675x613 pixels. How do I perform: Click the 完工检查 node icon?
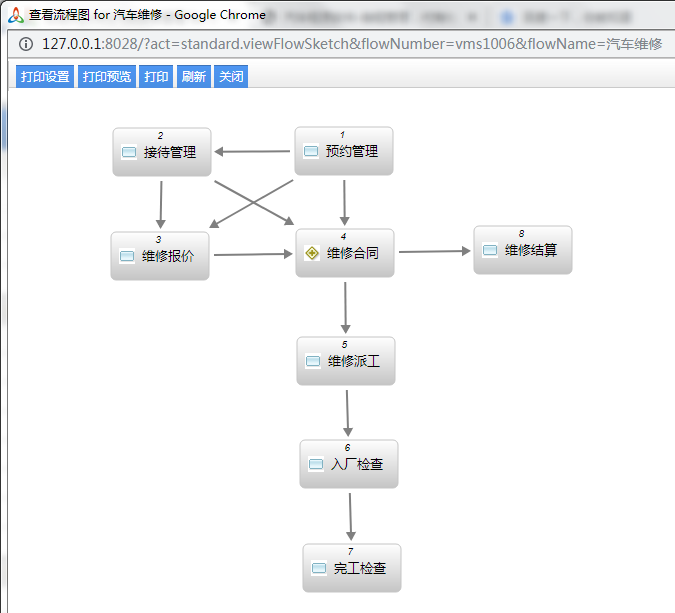coord(319,569)
